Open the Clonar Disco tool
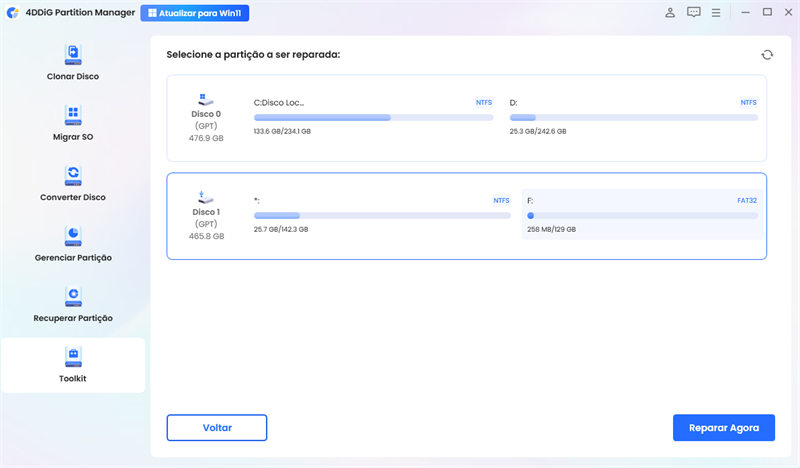Image resolution: width=800 pixels, height=468 pixels. [x=72, y=61]
